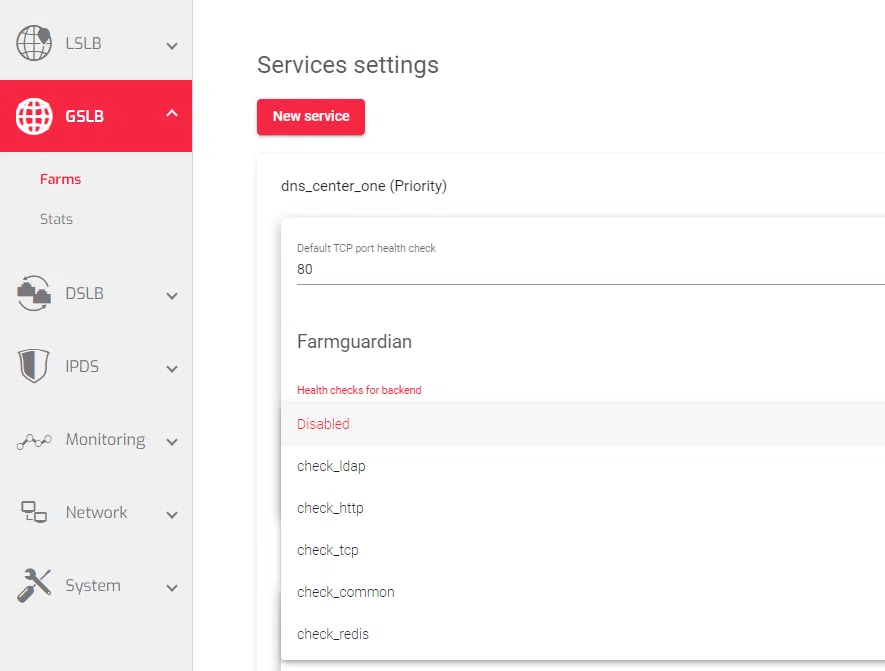Expand the DSLB section arrow
The height and width of the screenshot is (671, 885).
point(172,296)
